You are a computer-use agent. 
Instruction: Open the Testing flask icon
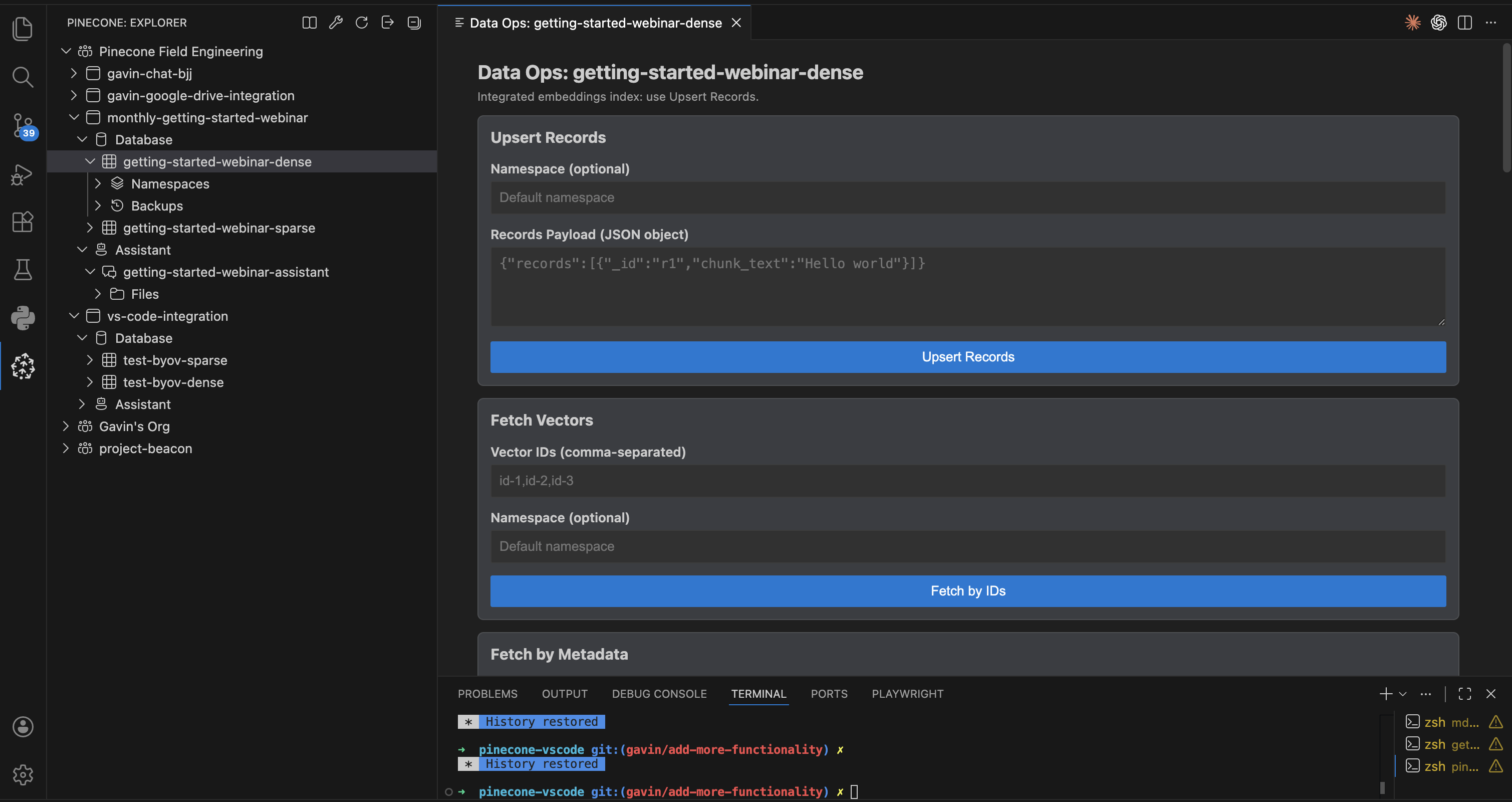tap(23, 270)
